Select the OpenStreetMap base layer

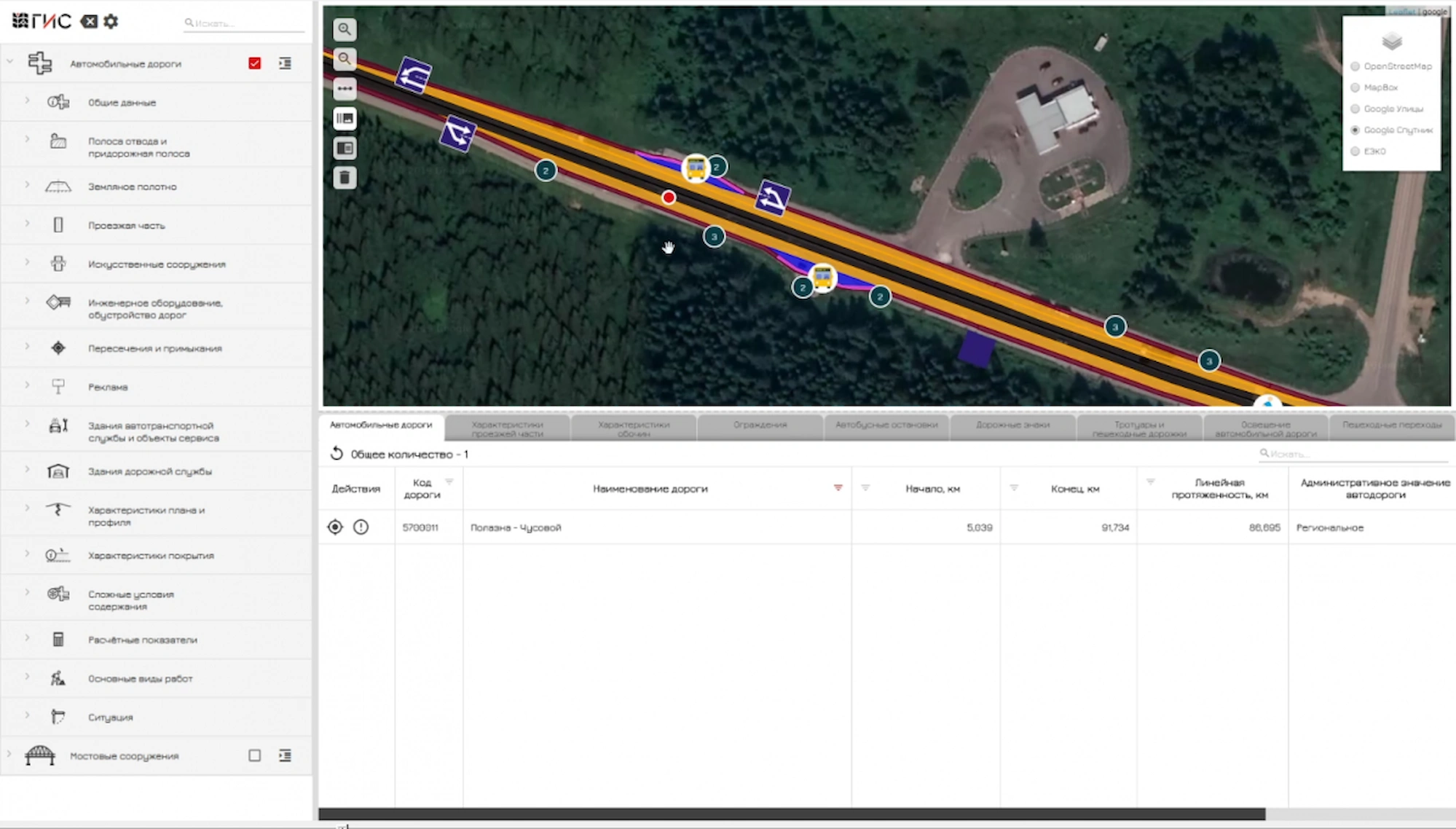[x=1355, y=66]
